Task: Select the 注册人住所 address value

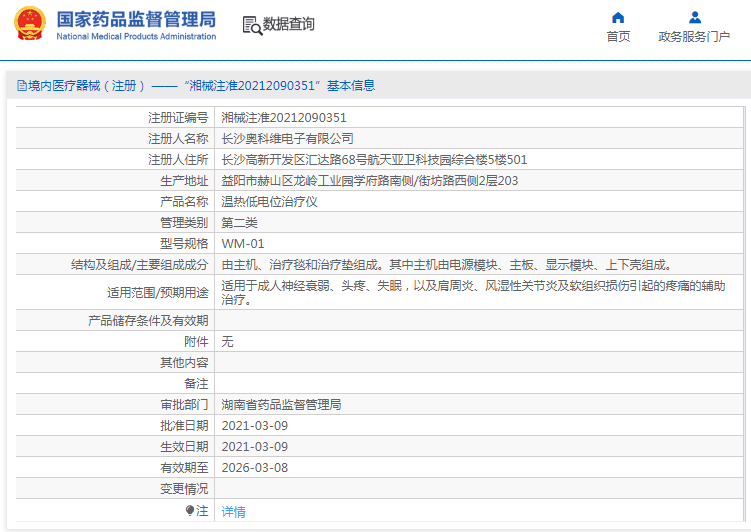Action: (374, 160)
